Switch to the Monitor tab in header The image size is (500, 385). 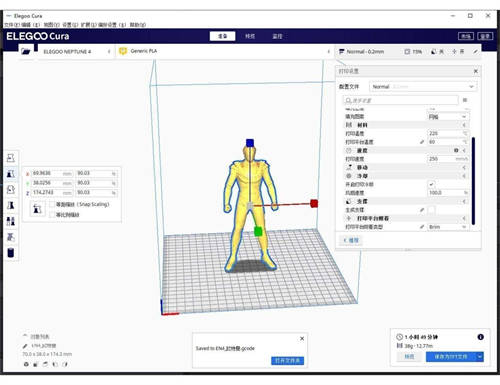(x=277, y=36)
